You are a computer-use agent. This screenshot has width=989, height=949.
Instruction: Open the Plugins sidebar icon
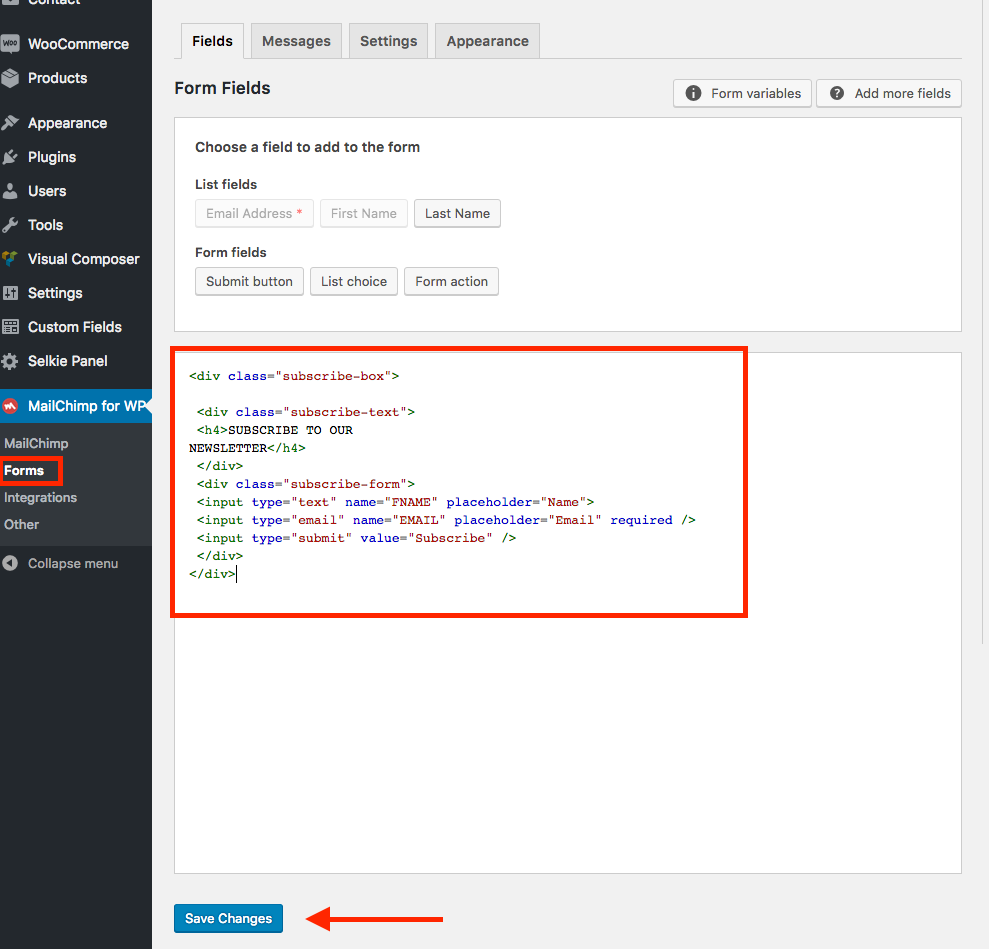(x=16, y=157)
